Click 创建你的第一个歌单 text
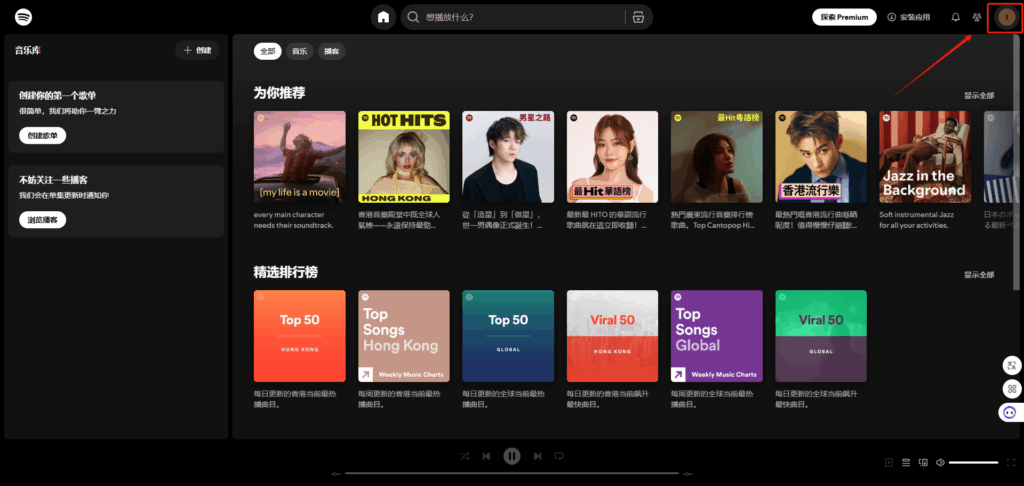This screenshot has width=1024, height=486. pyautogui.click(x=57, y=95)
